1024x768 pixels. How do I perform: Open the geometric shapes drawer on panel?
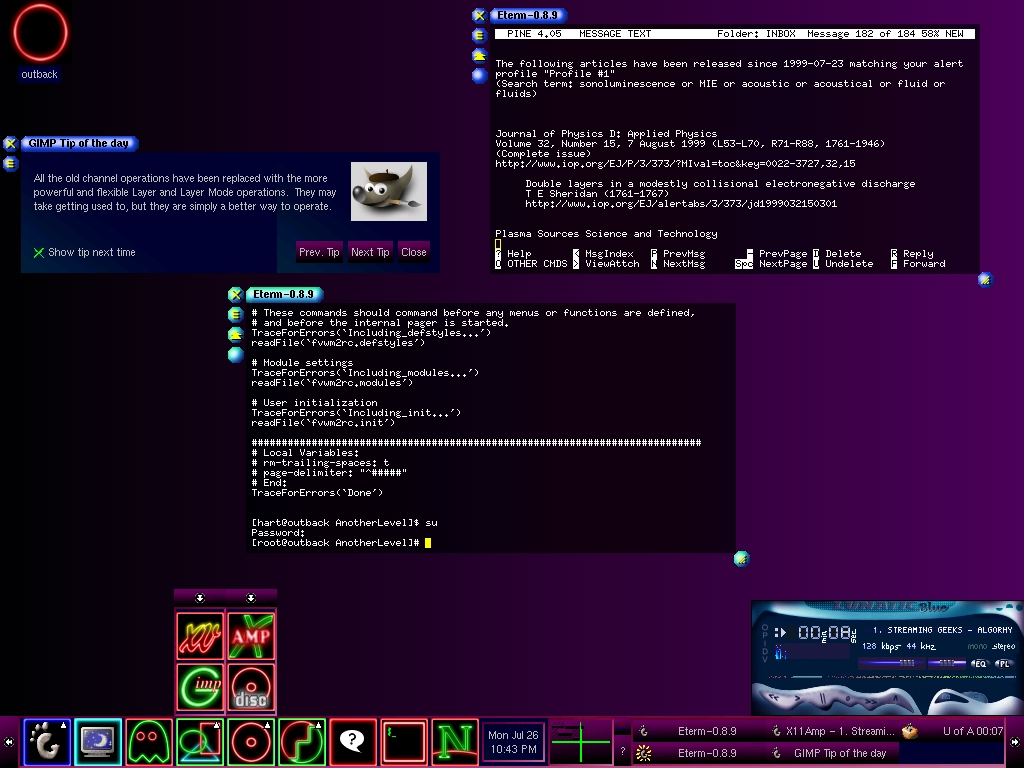pyautogui.click(x=200, y=742)
